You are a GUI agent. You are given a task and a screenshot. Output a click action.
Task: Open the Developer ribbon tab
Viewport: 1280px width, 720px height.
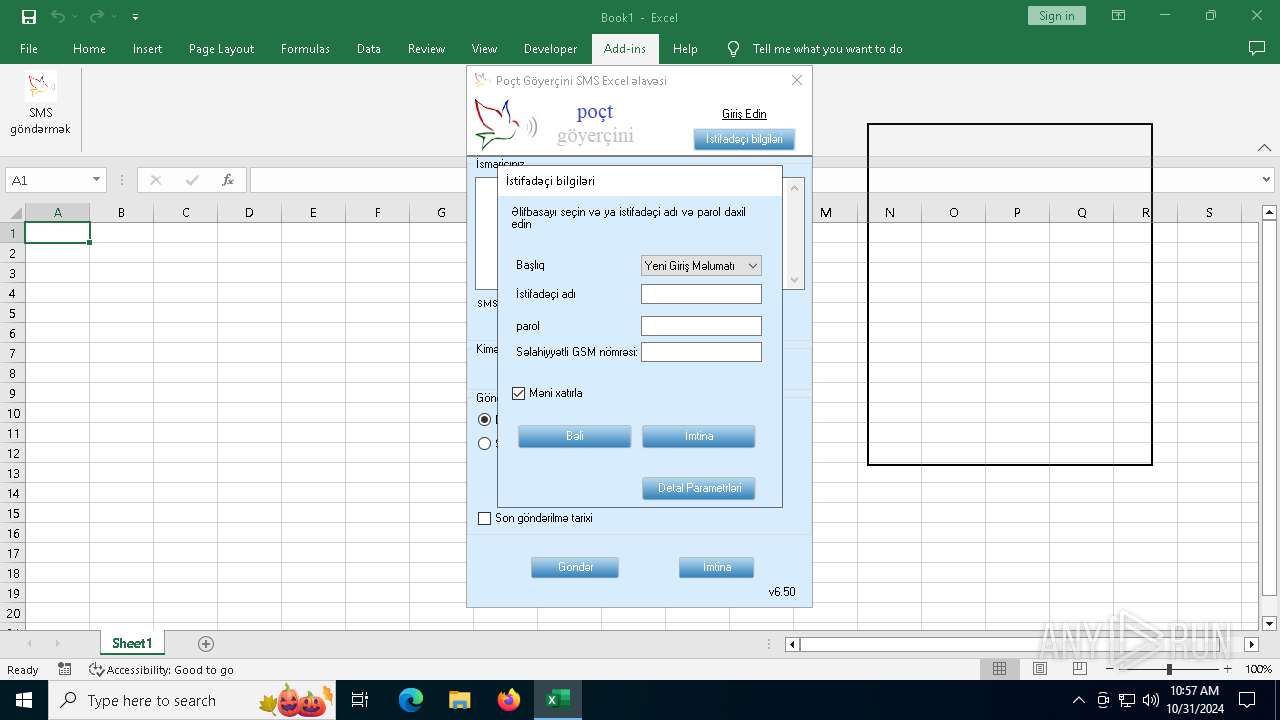point(550,48)
